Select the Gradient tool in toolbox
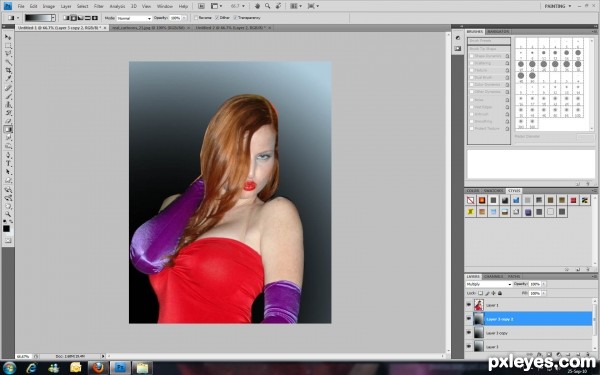This screenshot has width=600, height=375. click(x=8, y=129)
